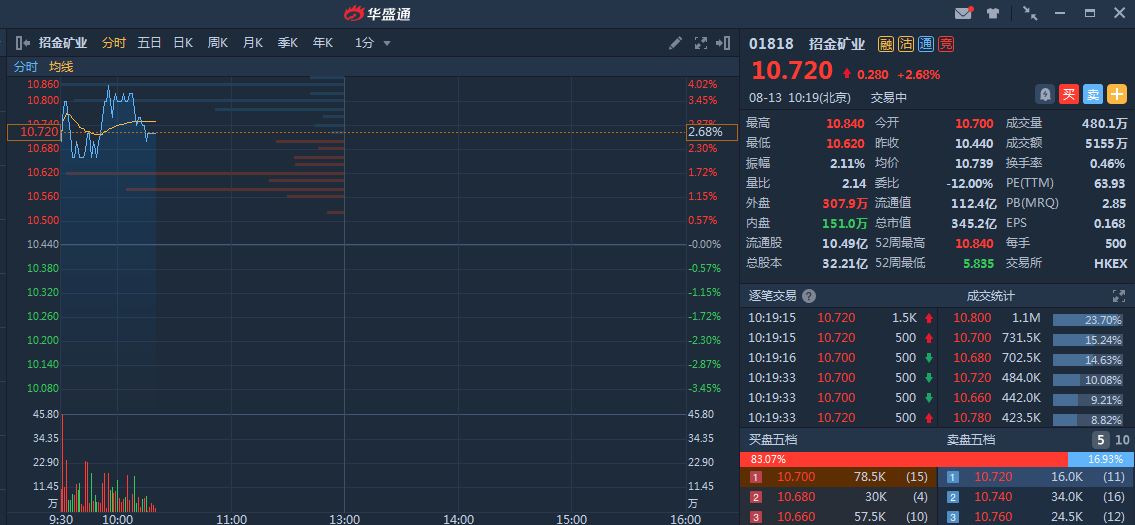Screen dimensions: 1135x525
Task: Click the 13:00 time axis label
Action: click(345, 518)
